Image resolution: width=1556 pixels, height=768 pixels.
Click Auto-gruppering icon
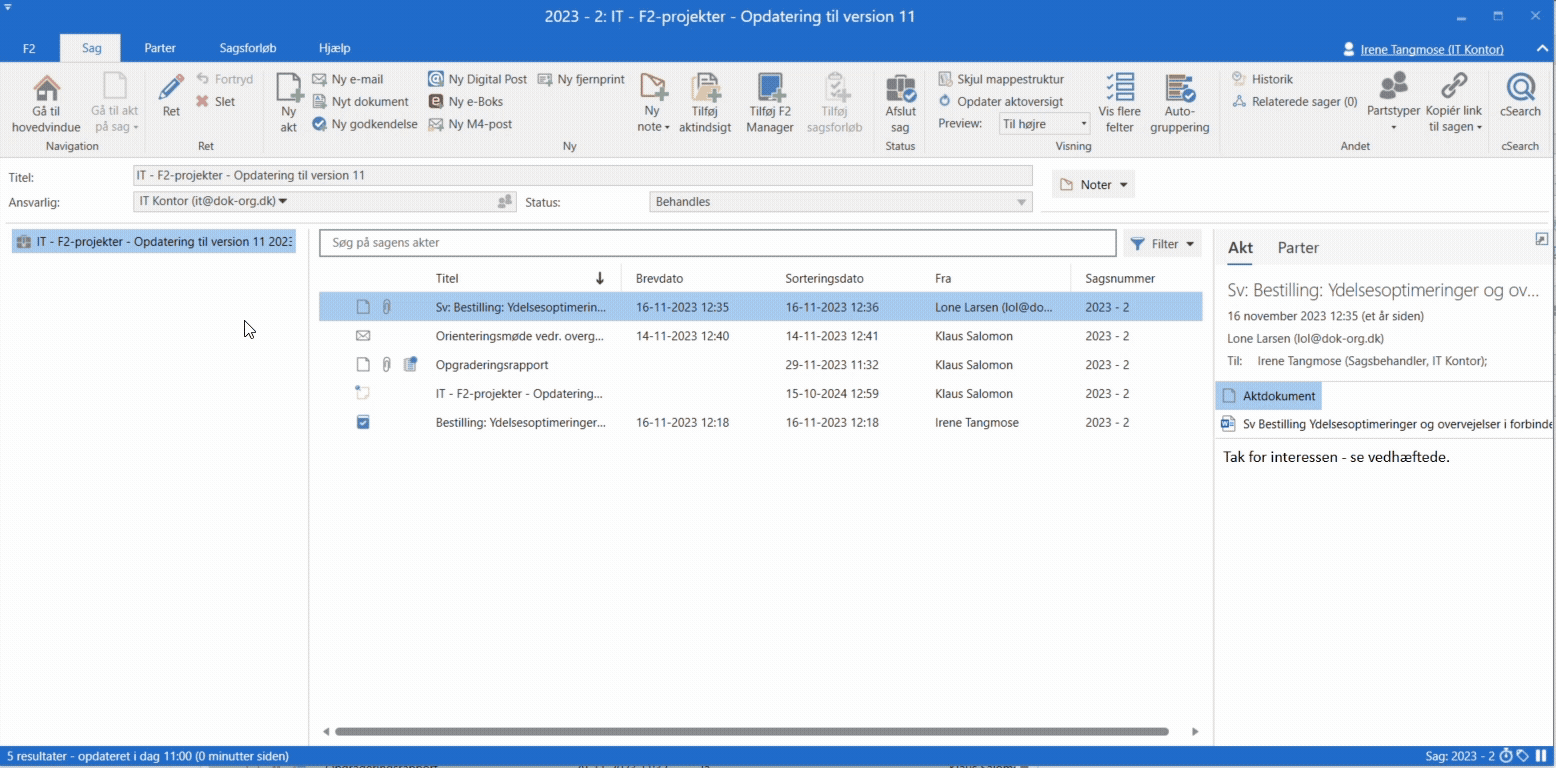1179,90
